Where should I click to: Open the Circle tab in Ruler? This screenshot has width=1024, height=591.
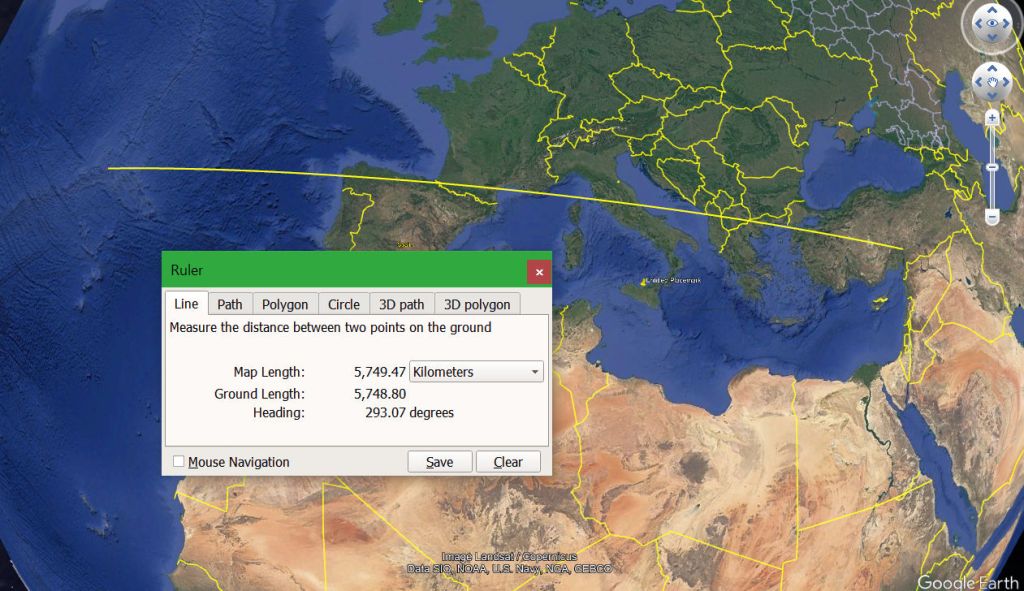[343, 304]
